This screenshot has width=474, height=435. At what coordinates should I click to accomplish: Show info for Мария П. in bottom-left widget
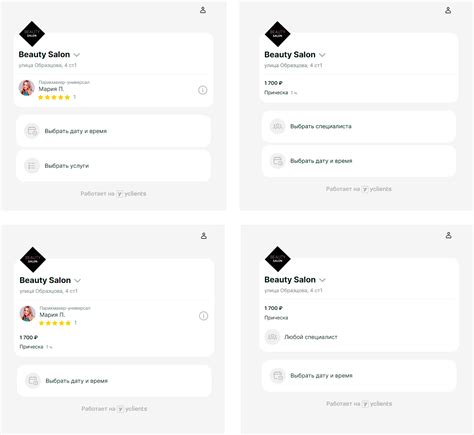coord(204,316)
